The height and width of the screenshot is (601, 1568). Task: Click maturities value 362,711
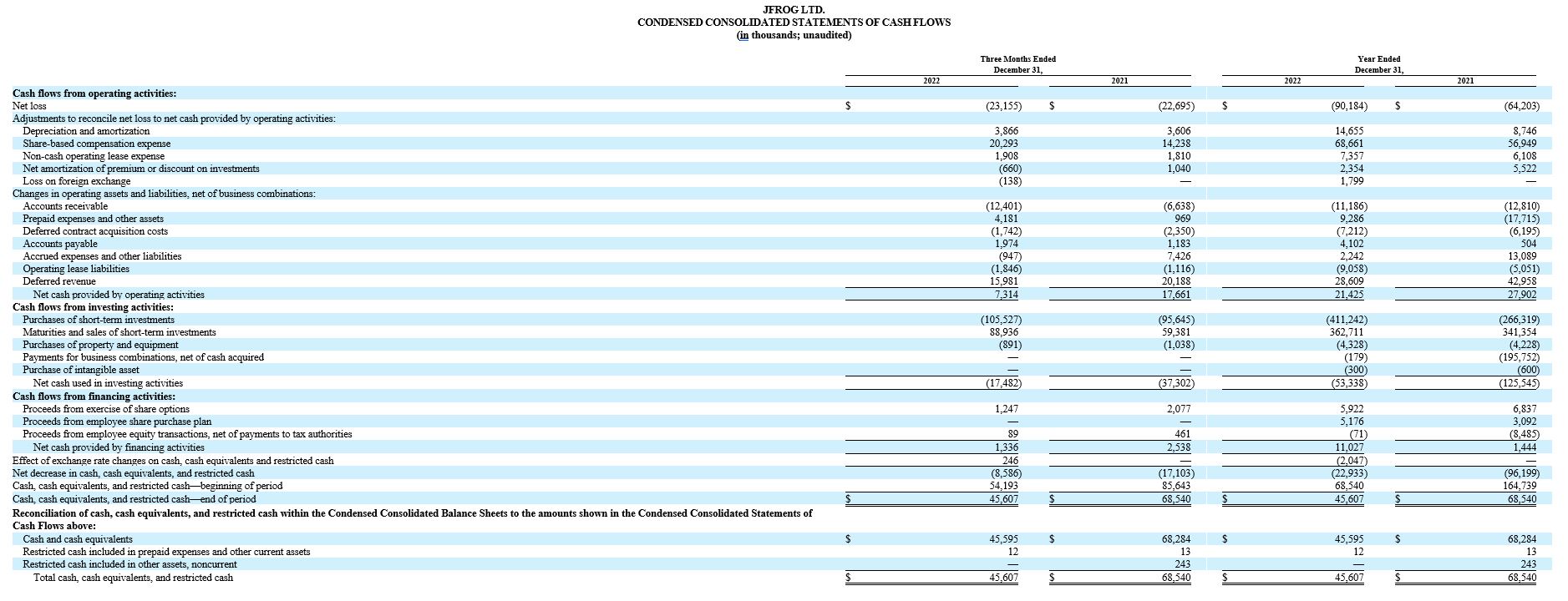[x=1347, y=332]
